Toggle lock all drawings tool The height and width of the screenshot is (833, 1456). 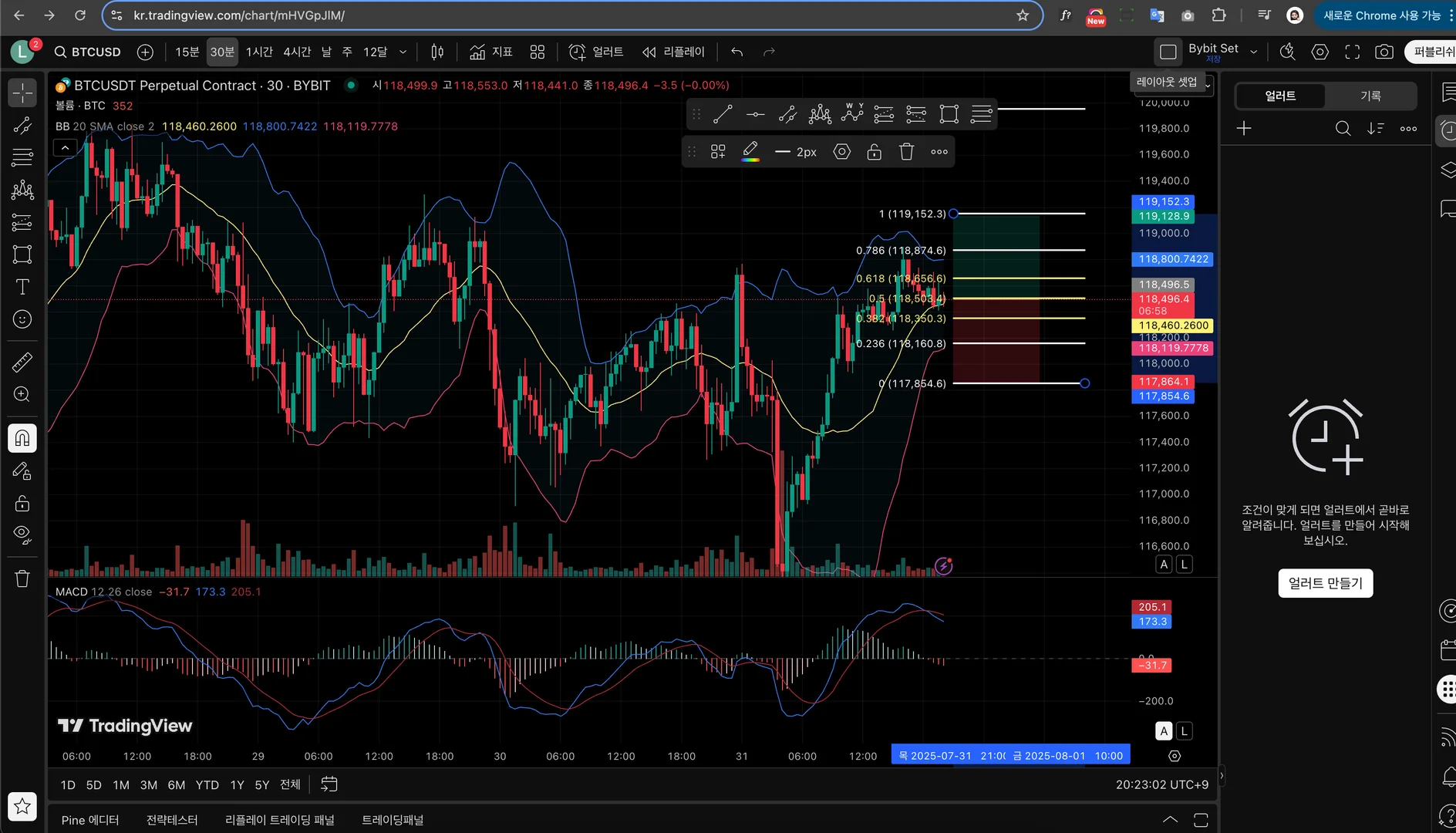tap(22, 503)
